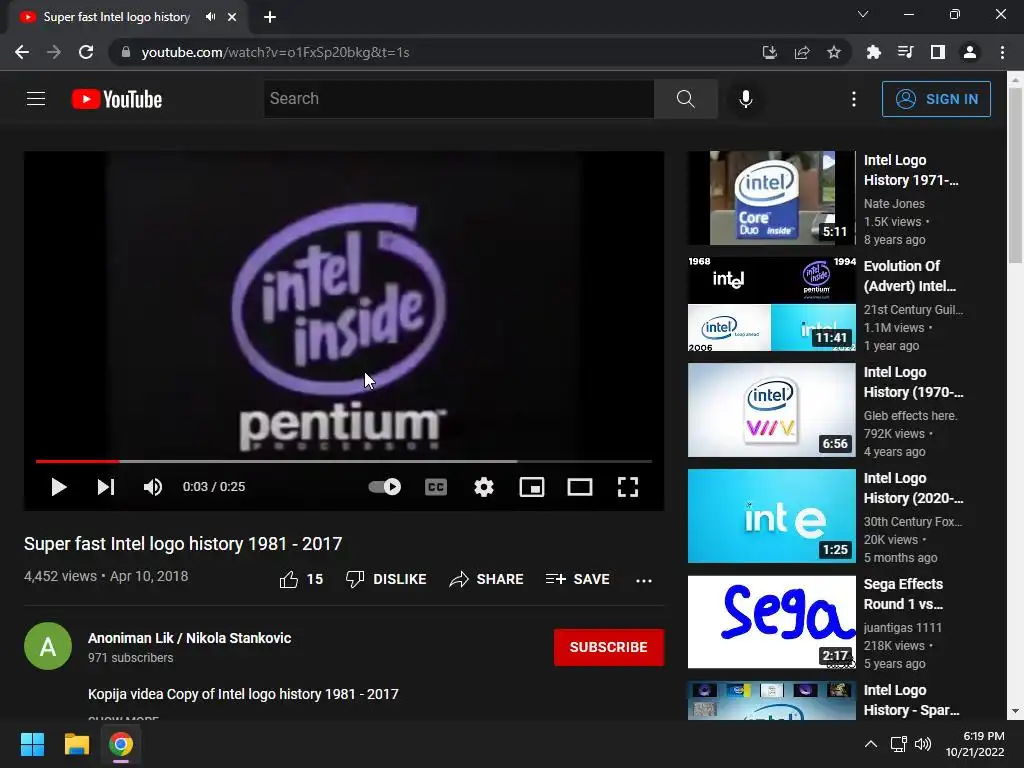The image size is (1024, 768).
Task: Click the DISLIKE button
Action: 386,579
